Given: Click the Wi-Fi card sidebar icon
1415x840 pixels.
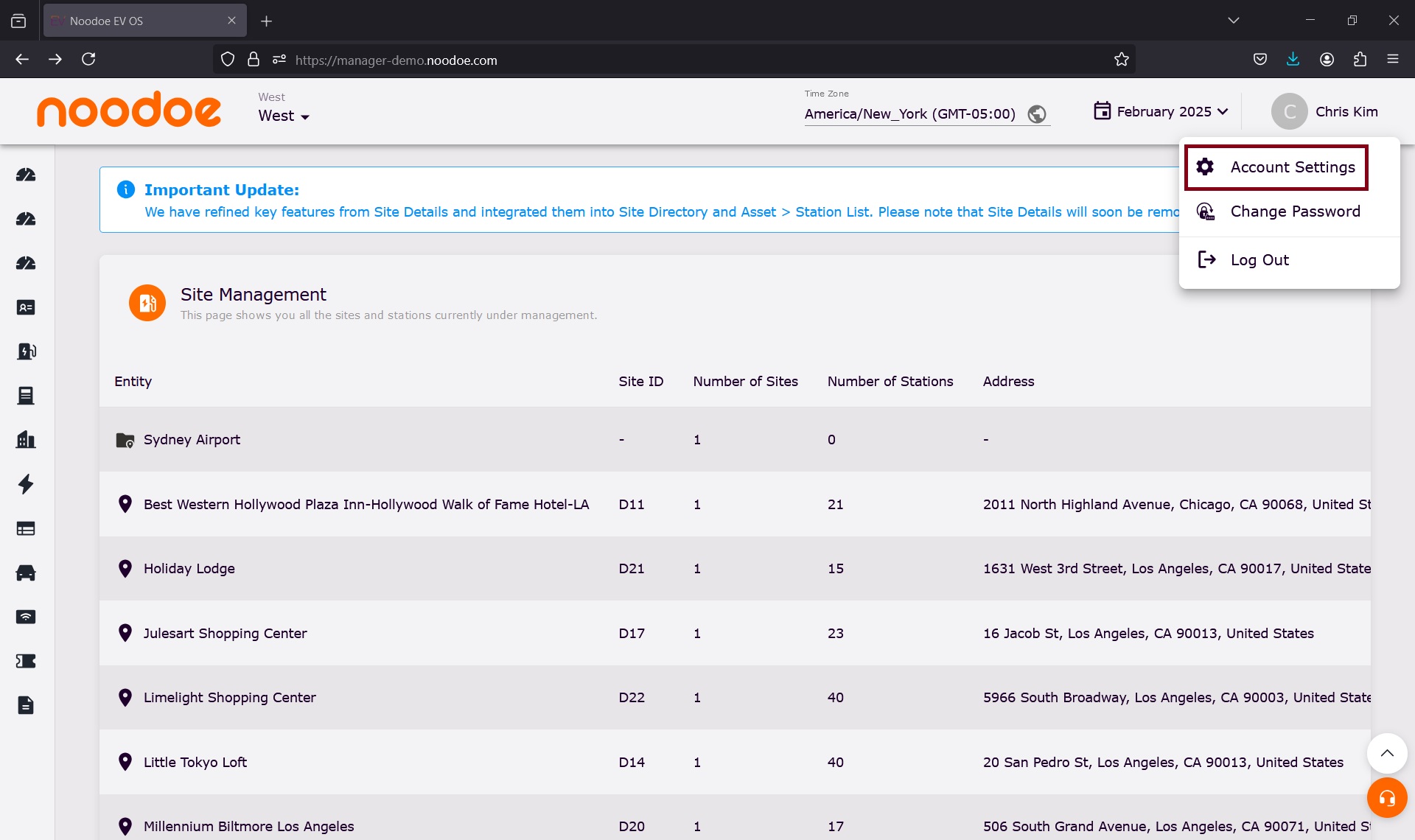Looking at the screenshot, I should coord(26,617).
